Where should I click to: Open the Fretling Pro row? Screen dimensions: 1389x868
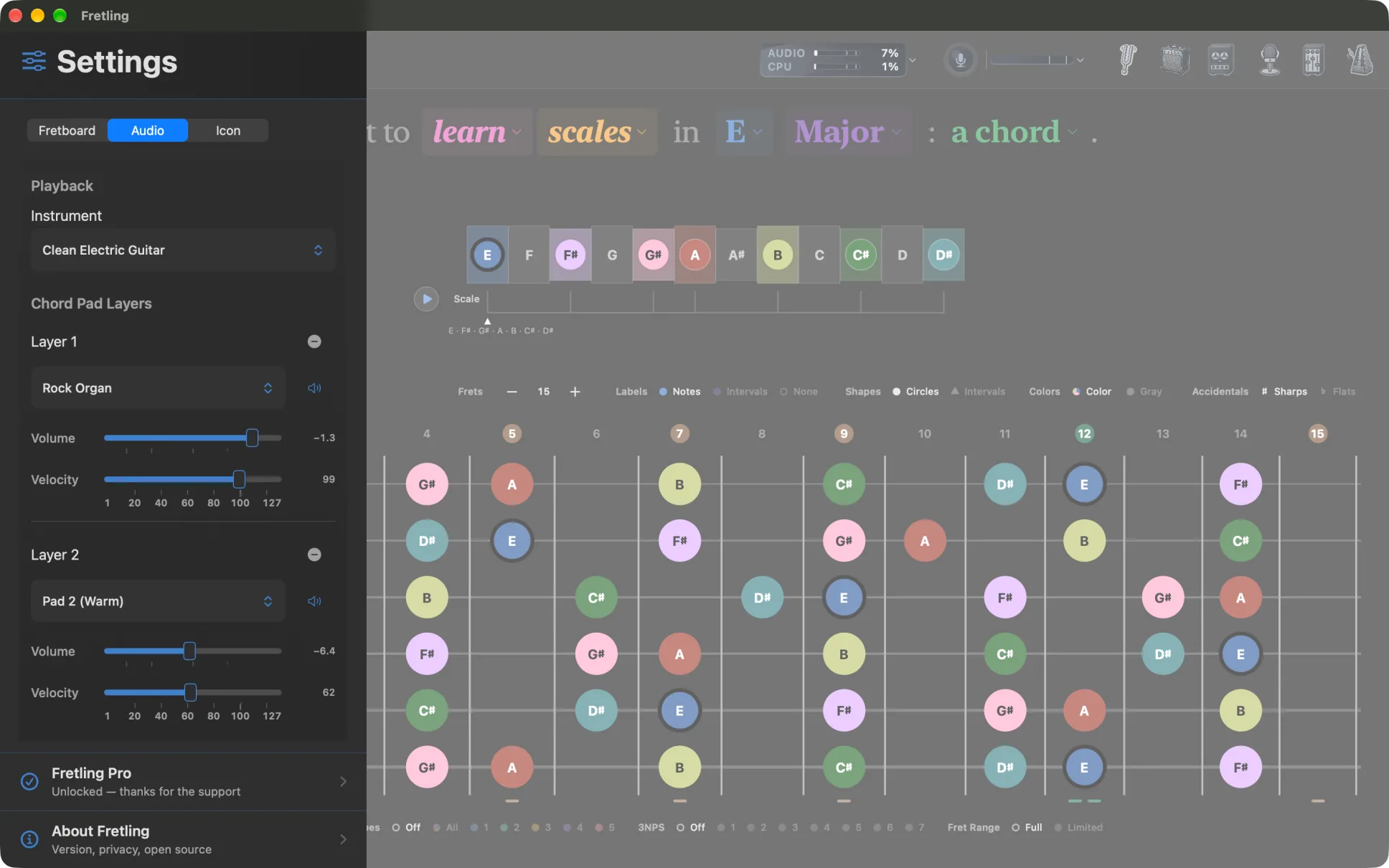pos(183,782)
